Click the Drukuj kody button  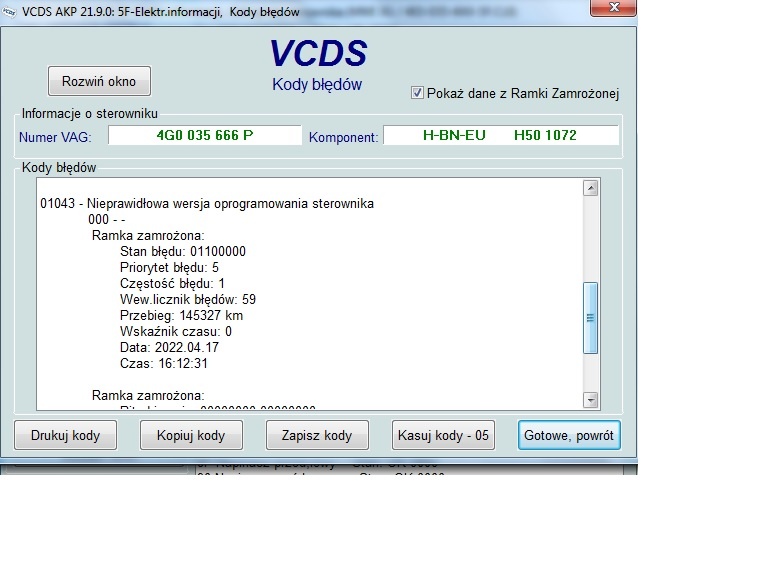click(66, 435)
